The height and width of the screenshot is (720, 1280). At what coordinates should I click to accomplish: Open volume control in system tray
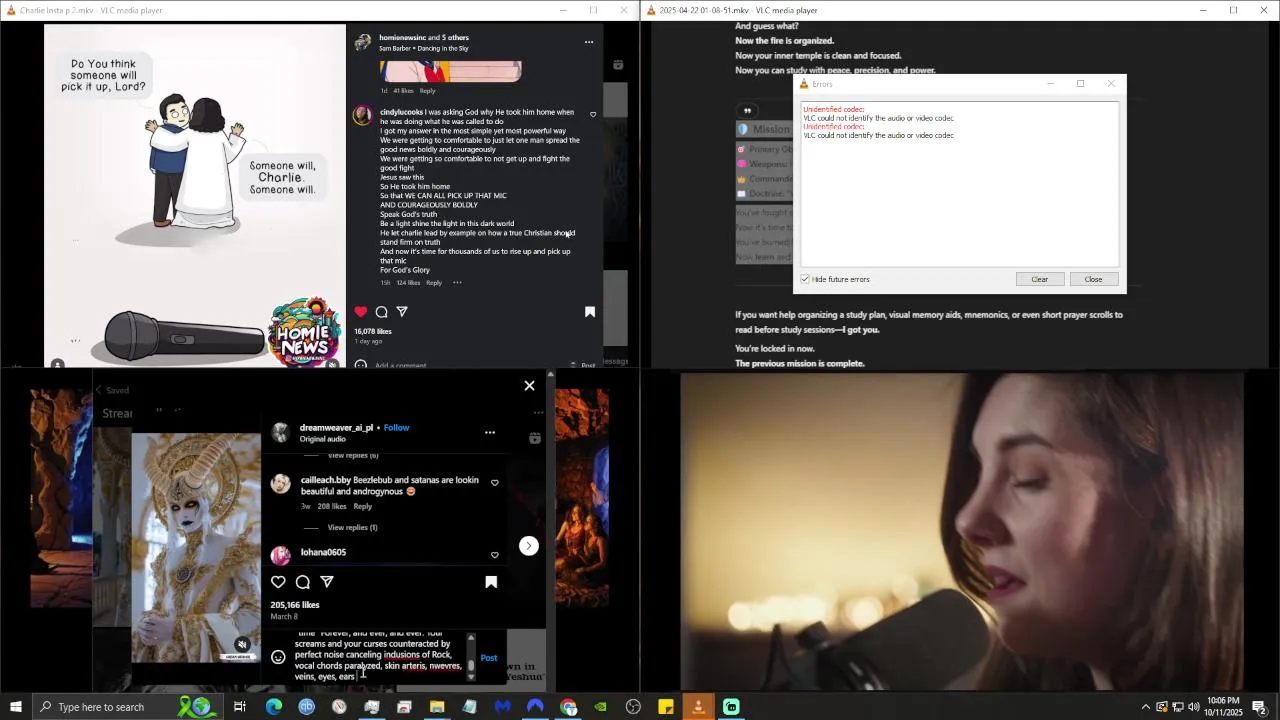point(1194,707)
